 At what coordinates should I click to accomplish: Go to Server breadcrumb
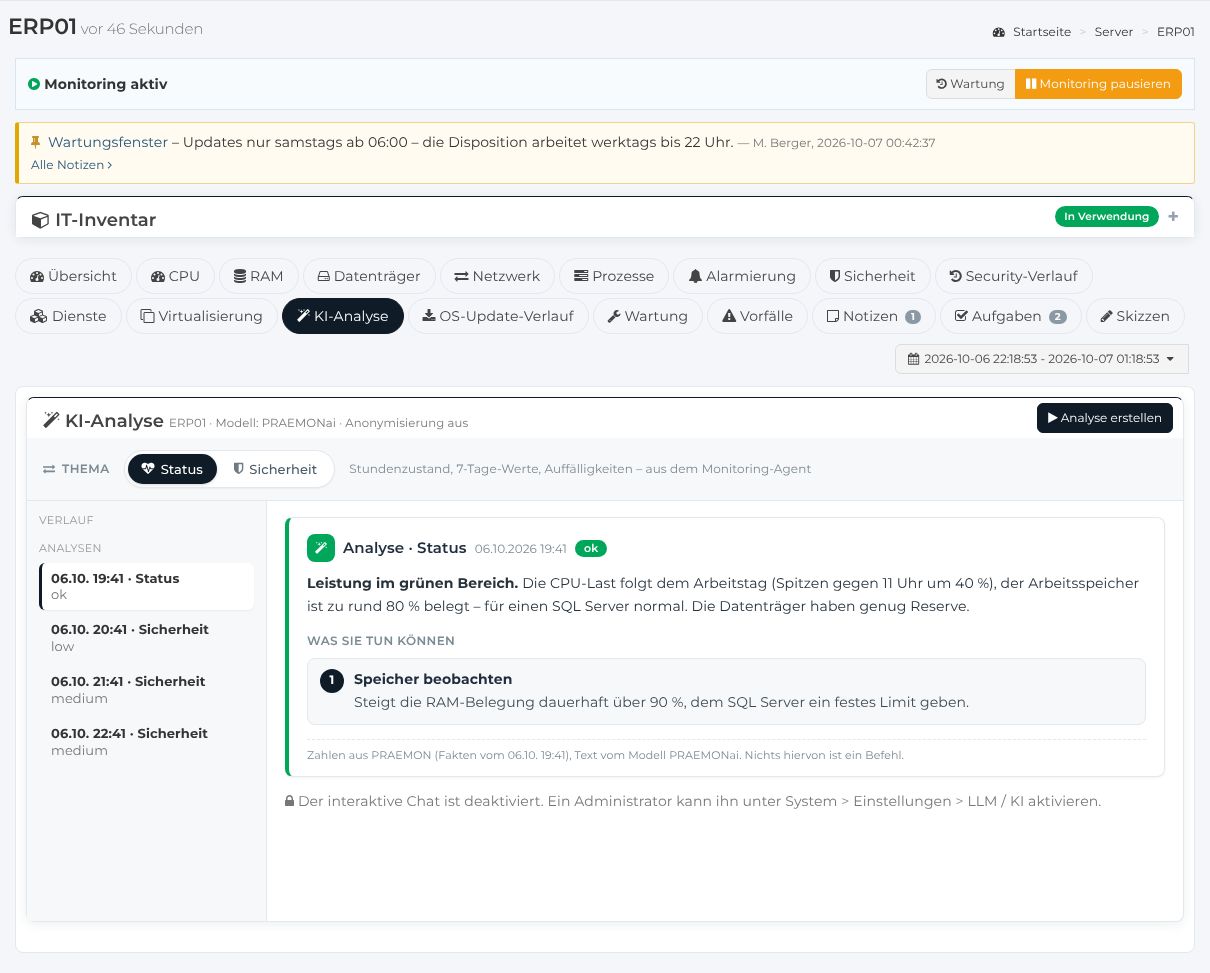1114,32
